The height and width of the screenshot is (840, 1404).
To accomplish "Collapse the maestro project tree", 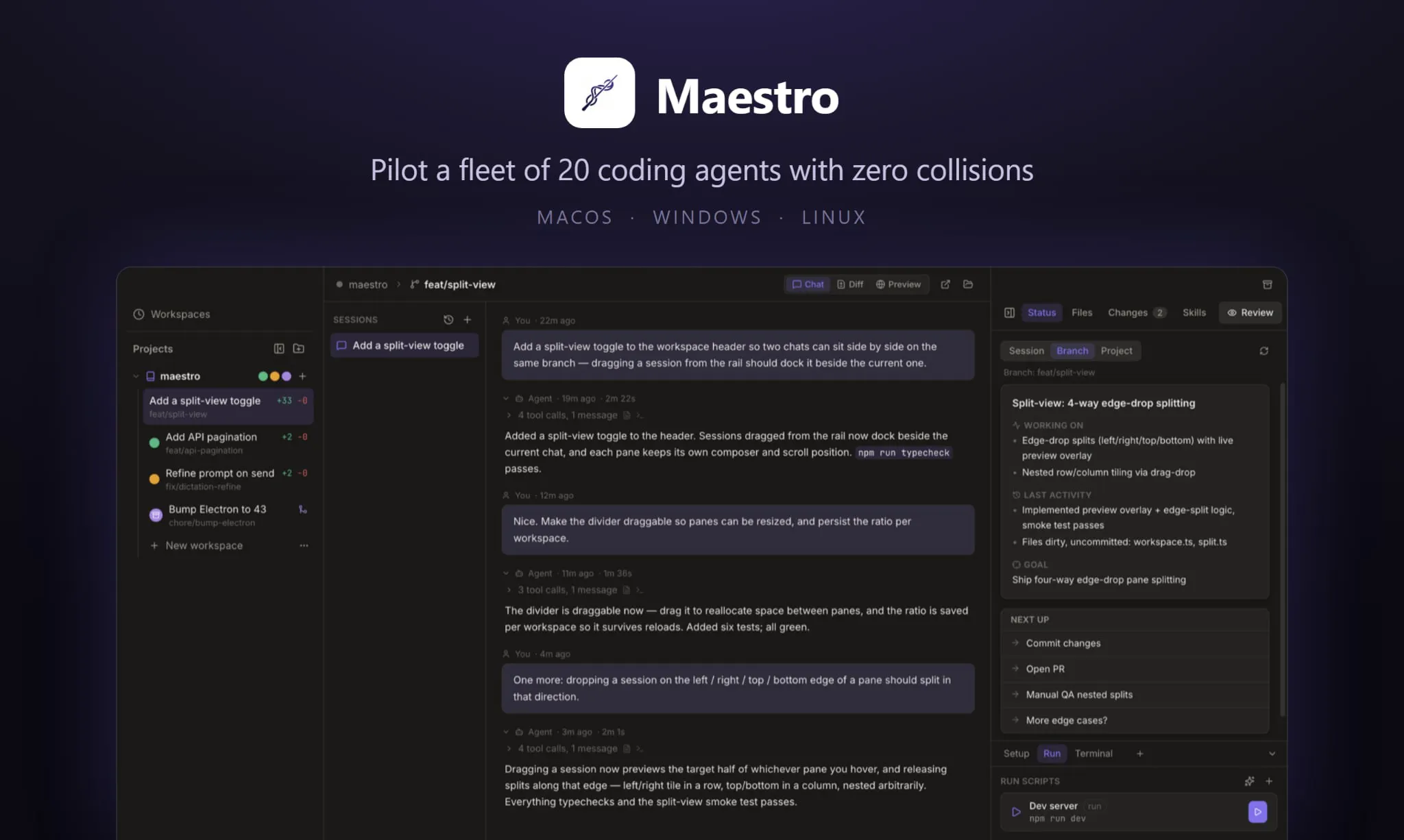I will click(x=136, y=376).
